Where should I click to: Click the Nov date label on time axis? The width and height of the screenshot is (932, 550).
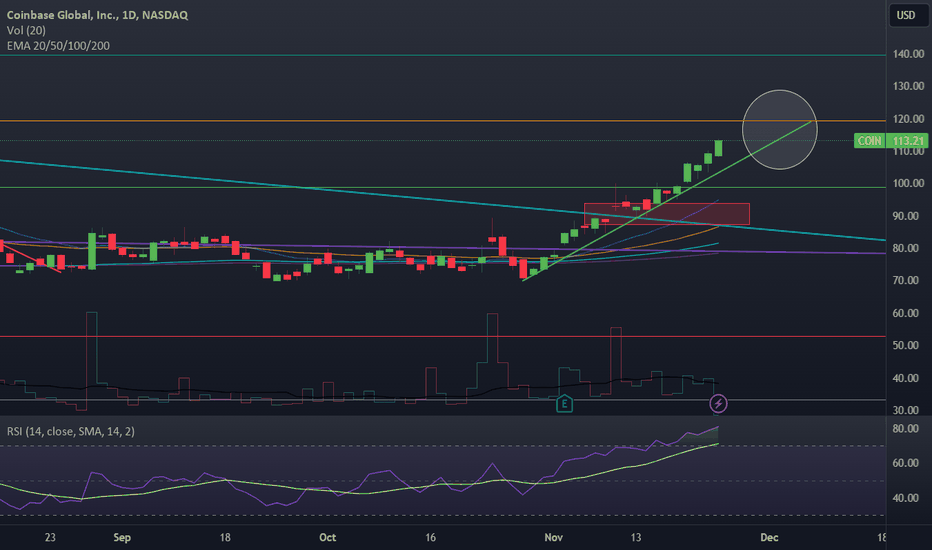coord(553,538)
